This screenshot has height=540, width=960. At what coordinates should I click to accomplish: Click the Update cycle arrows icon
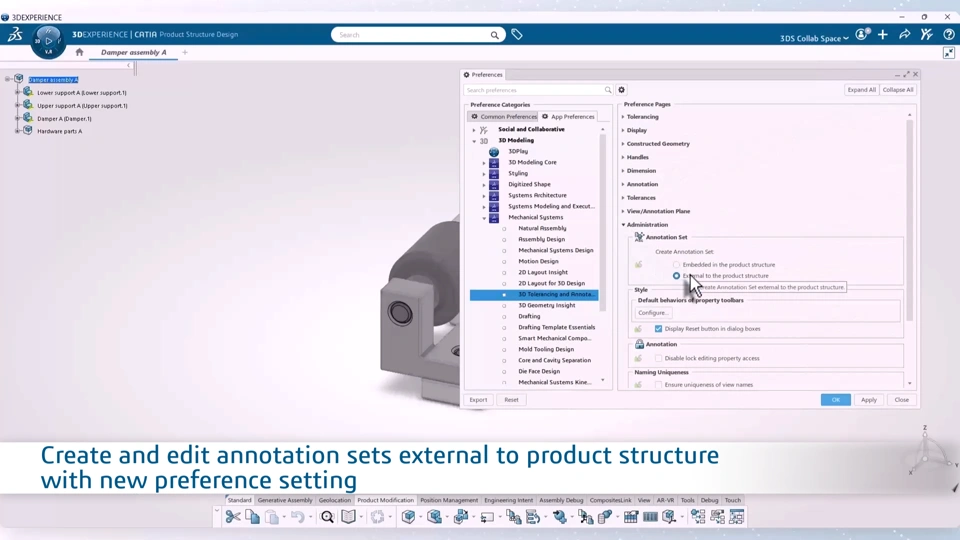point(377,517)
